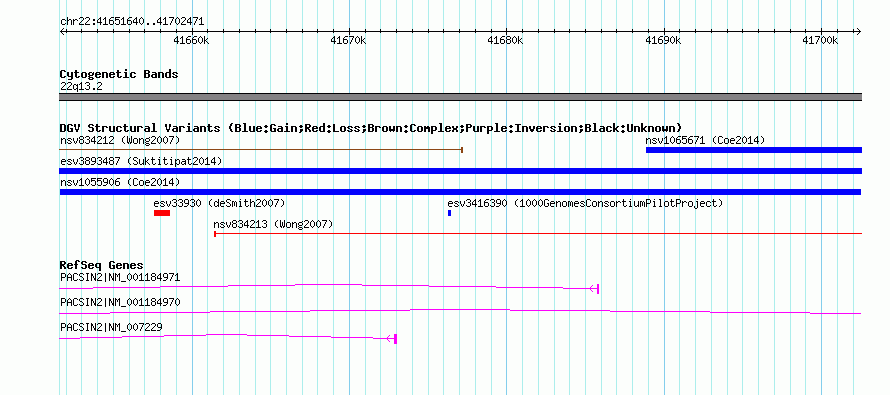This screenshot has width=890, height=395.
Task: Click the DGV Structural Variants track title
Action: point(371,128)
